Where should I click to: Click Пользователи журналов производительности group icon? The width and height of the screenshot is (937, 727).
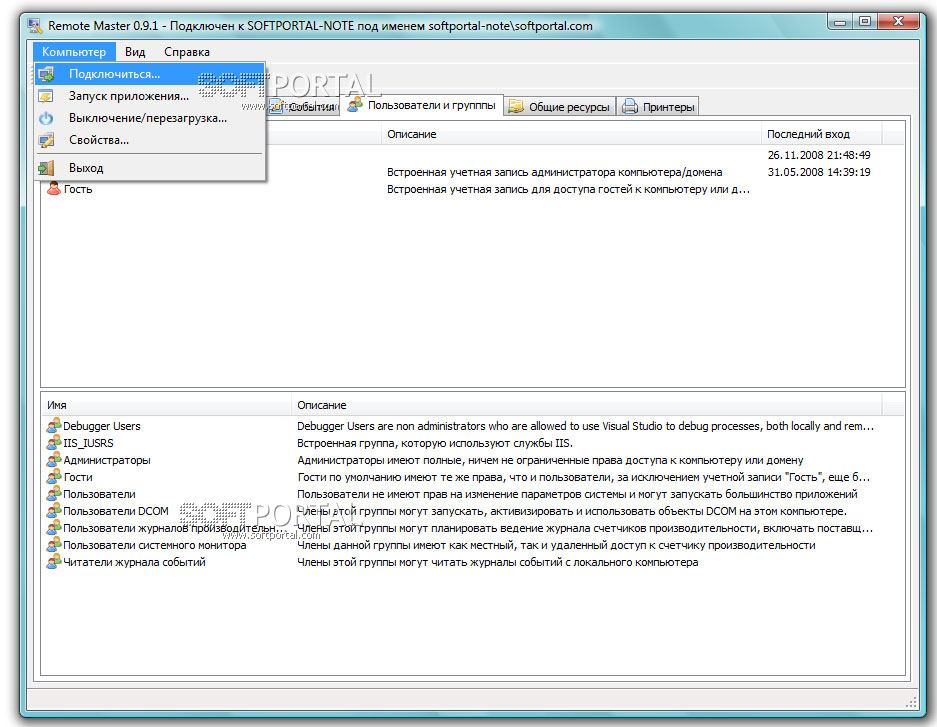click(x=54, y=528)
